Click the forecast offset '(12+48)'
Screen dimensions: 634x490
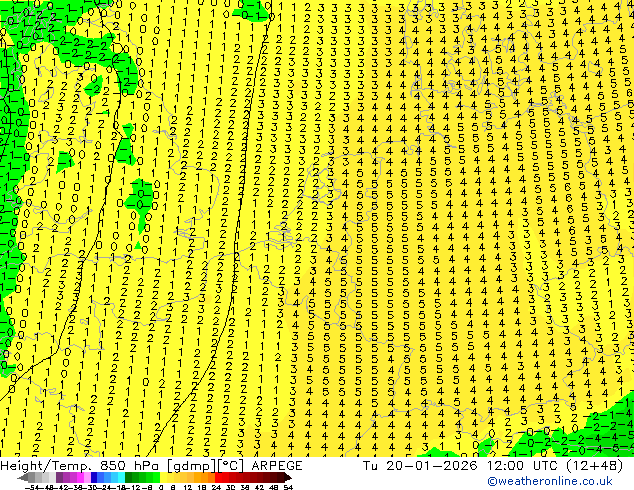coord(594,466)
